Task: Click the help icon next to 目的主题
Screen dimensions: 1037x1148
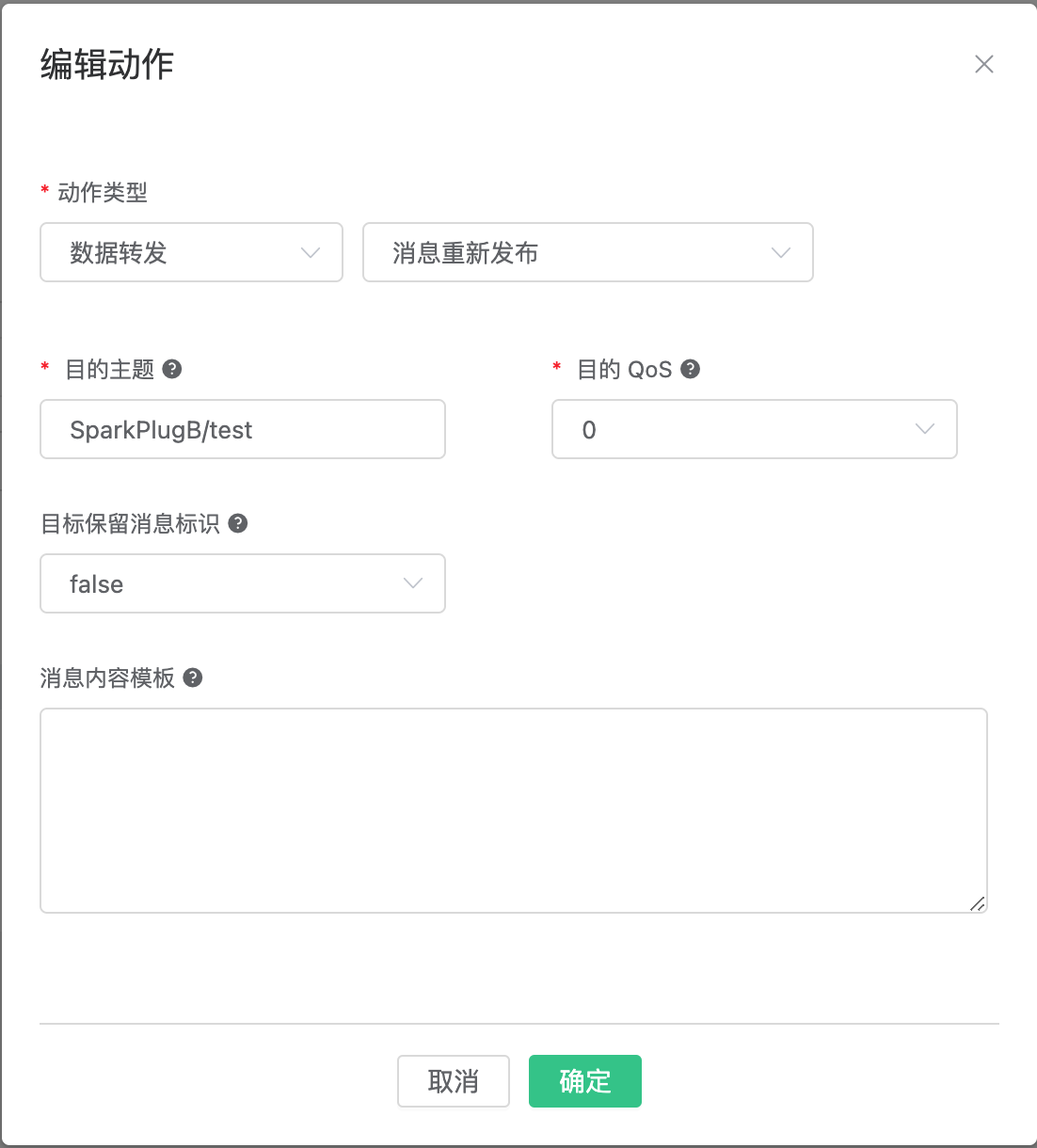Action: click(x=172, y=369)
